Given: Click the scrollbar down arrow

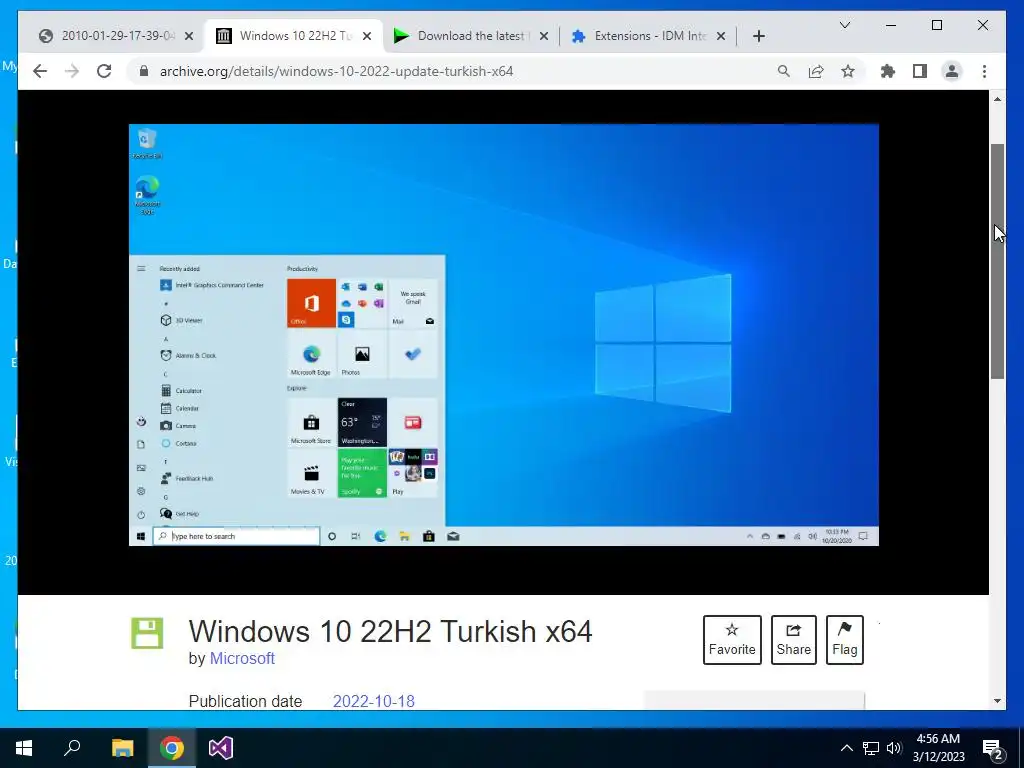Looking at the screenshot, I should (997, 701).
